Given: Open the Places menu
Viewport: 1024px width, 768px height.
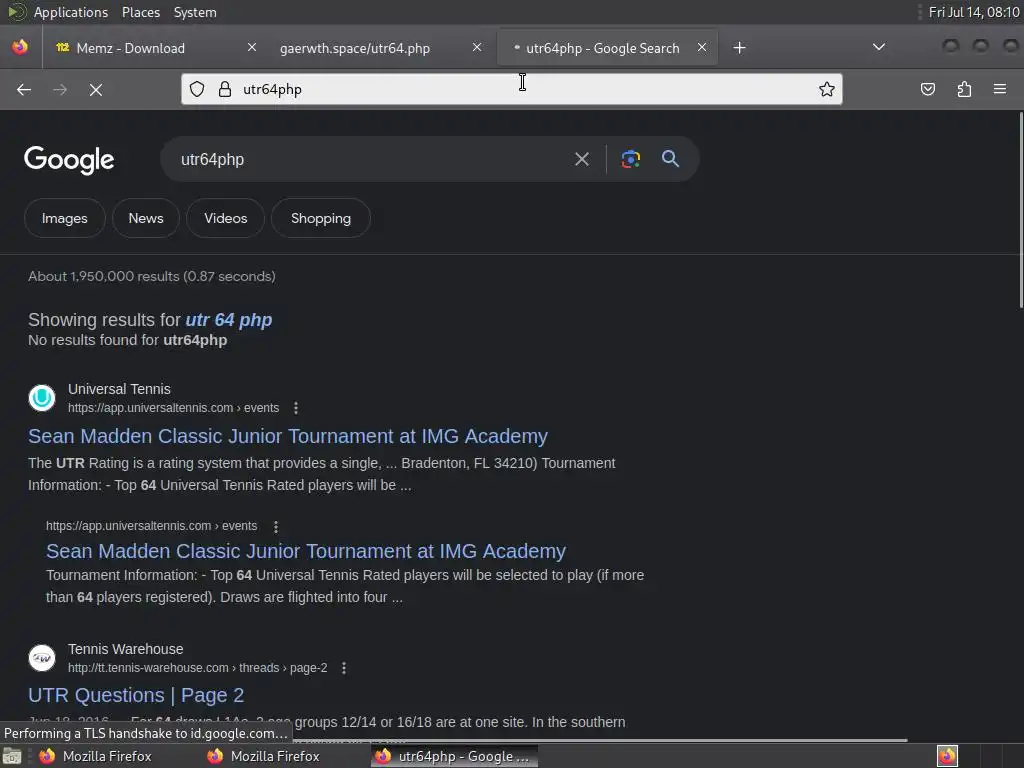Looking at the screenshot, I should pyautogui.click(x=140, y=12).
